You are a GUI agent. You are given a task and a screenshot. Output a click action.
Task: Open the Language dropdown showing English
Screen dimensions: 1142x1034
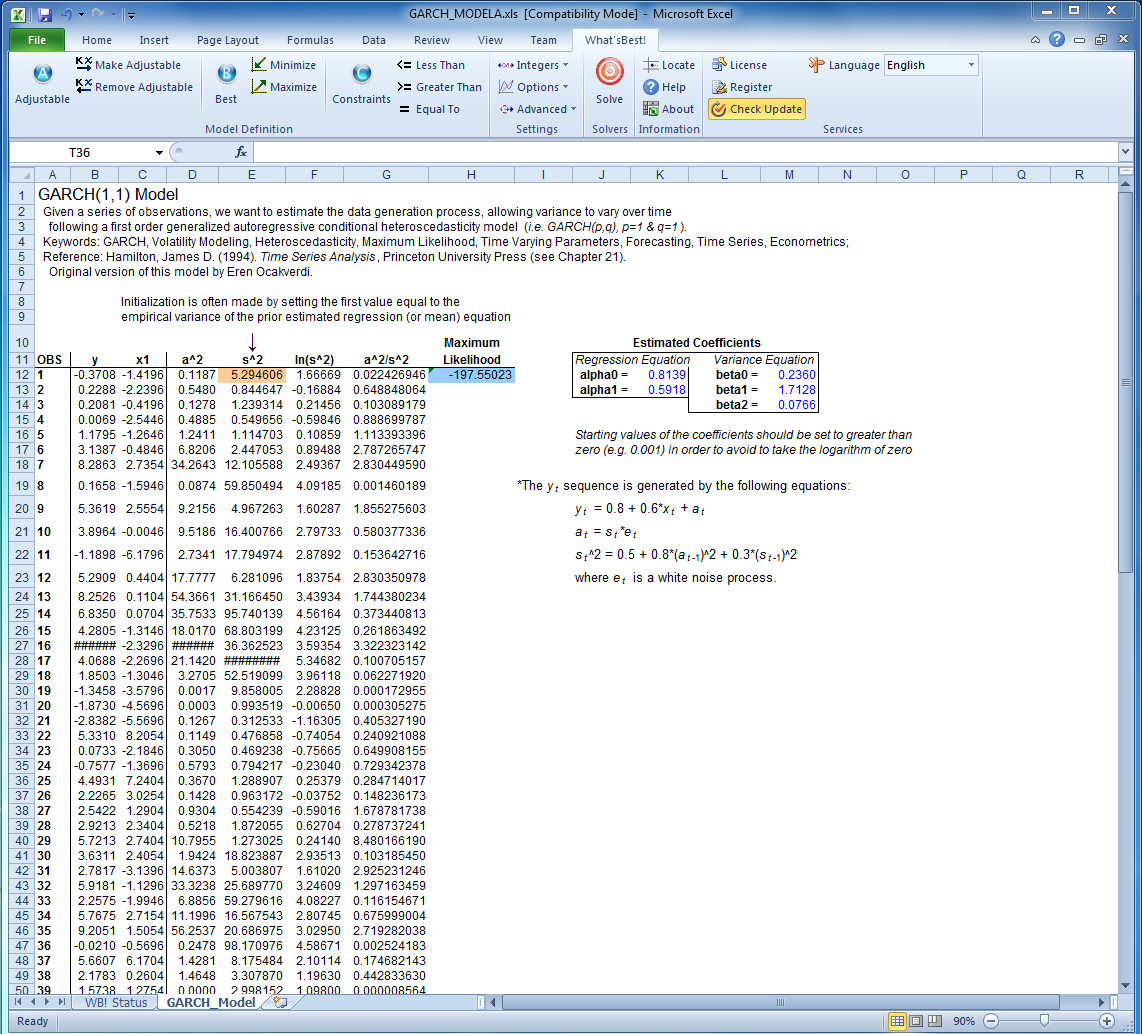click(x=930, y=65)
